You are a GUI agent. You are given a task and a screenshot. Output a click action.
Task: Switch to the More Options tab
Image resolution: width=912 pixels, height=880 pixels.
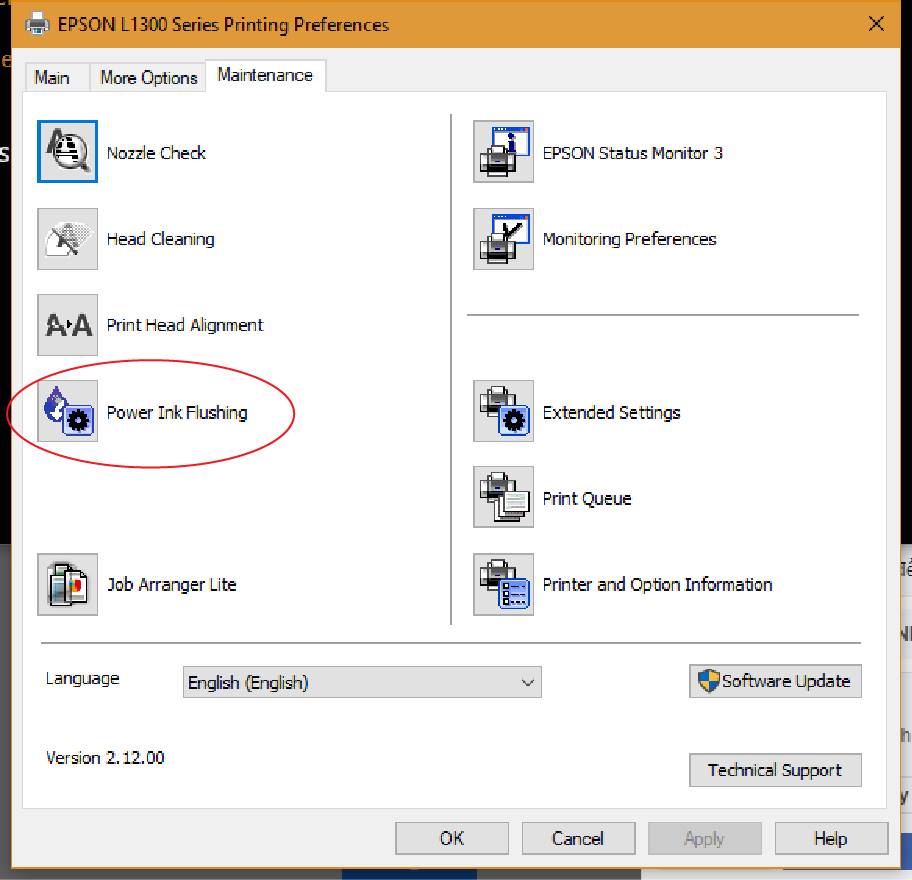pos(148,77)
